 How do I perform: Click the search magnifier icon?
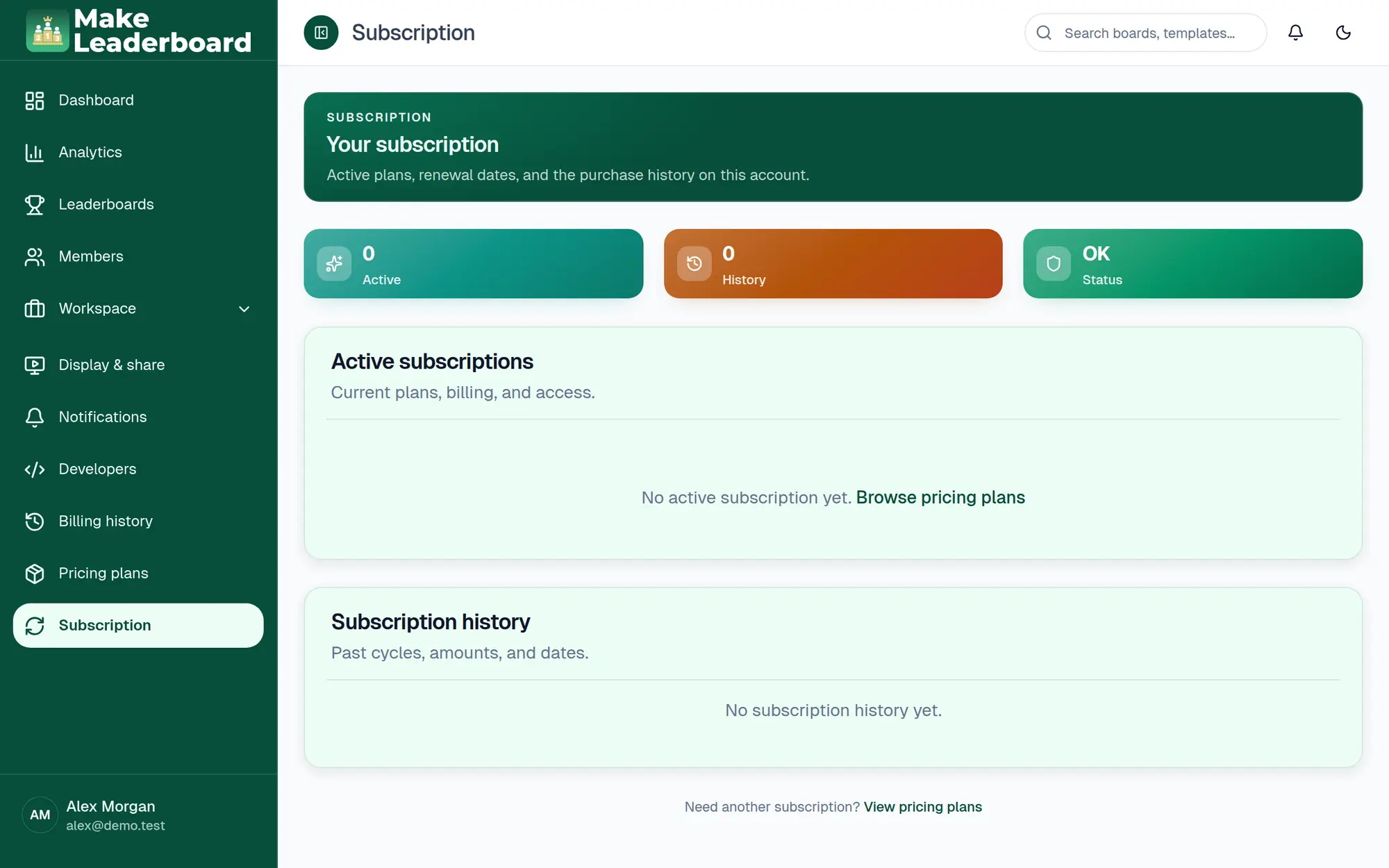coord(1044,33)
